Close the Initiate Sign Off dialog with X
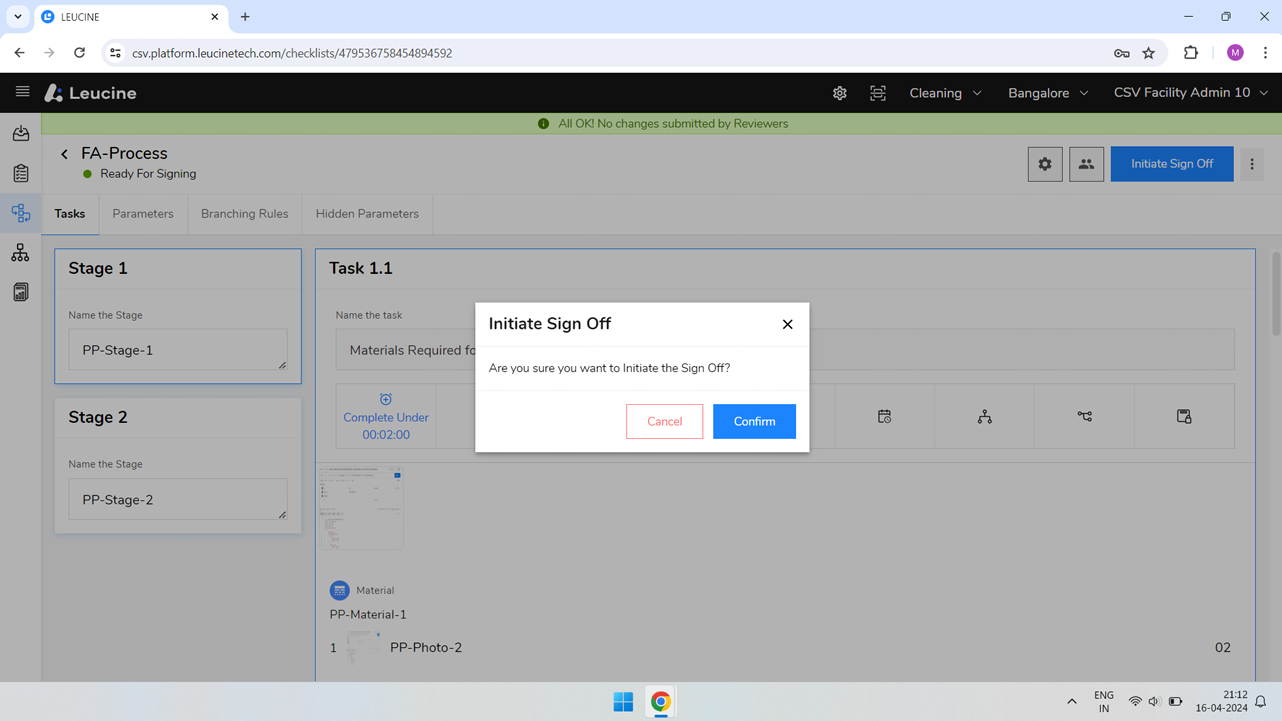Image resolution: width=1282 pixels, height=721 pixels. click(x=787, y=324)
